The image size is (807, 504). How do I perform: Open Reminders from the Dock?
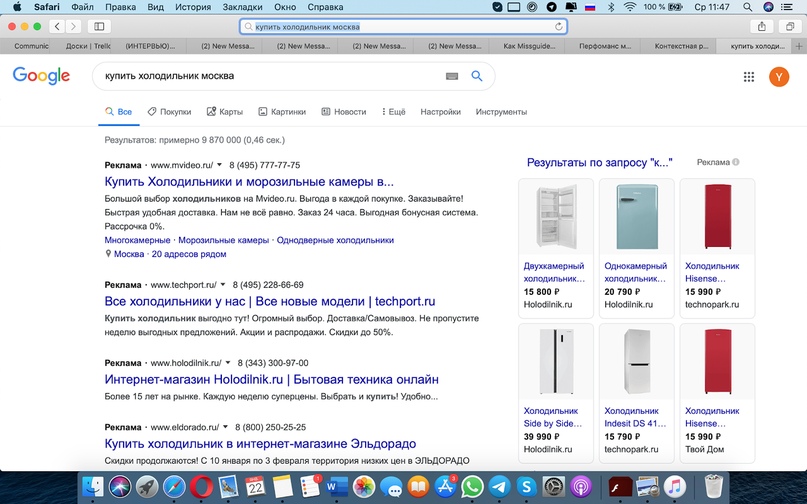(310, 486)
